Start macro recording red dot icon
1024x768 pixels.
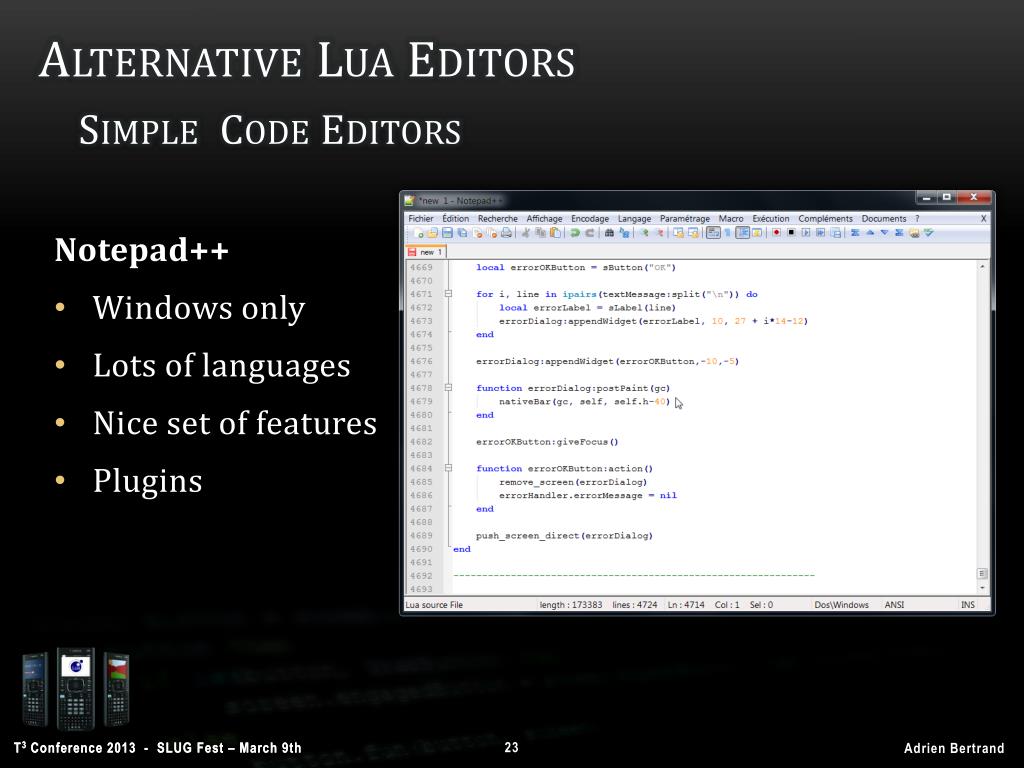776,232
